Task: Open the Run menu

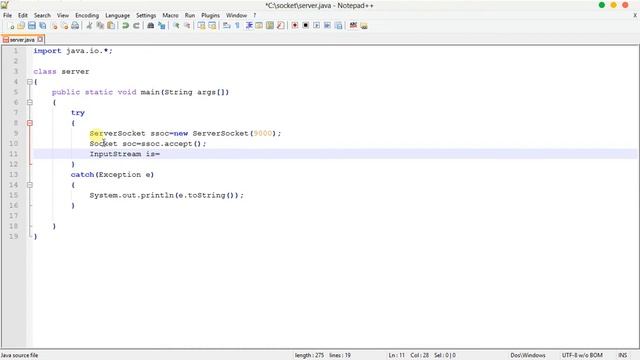Action: (190, 16)
